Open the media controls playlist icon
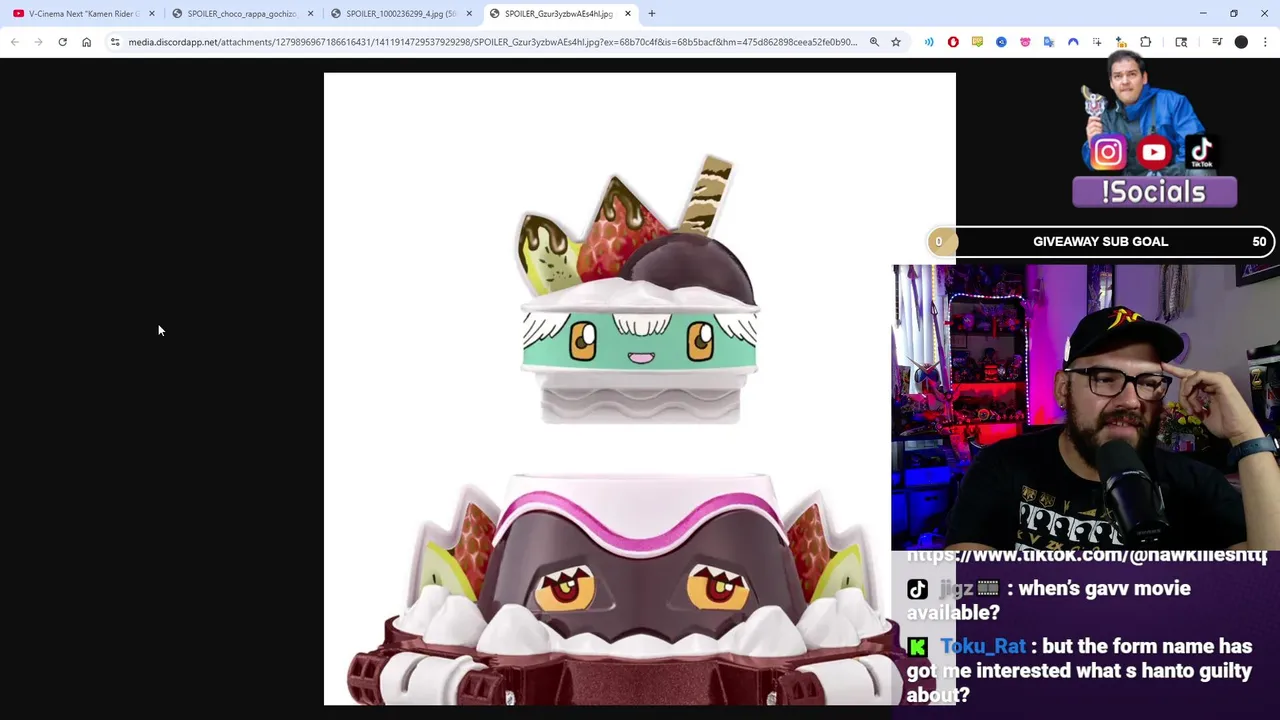The image size is (1280, 720). (x=1217, y=42)
